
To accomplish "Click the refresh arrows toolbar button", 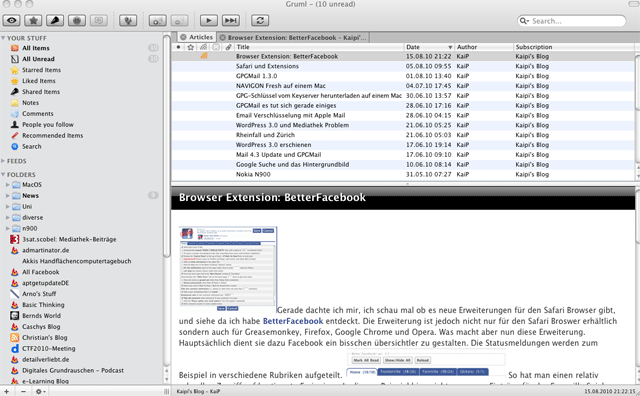I will 260,20.
